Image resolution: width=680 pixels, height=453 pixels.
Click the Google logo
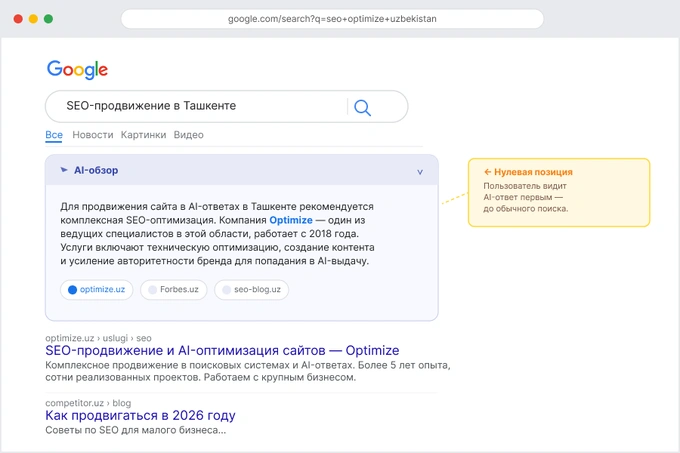77,70
